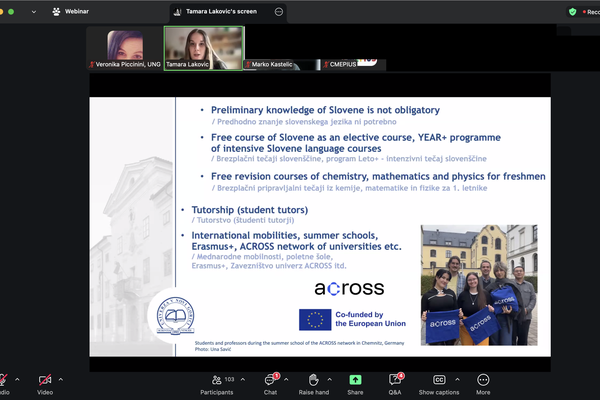Image resolution: width=600 pixels, height=400 pixels.
Task: Expand the video options arrow
Action: pyautogui.click(x=60, y=380)
